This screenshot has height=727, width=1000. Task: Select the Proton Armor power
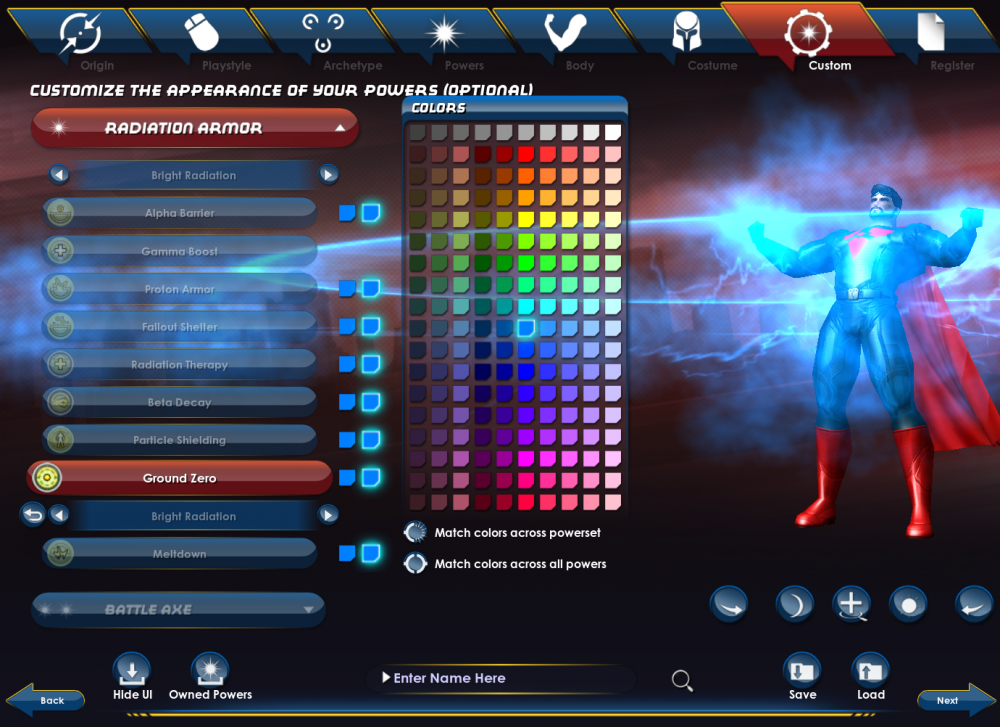tap(180, 289)
